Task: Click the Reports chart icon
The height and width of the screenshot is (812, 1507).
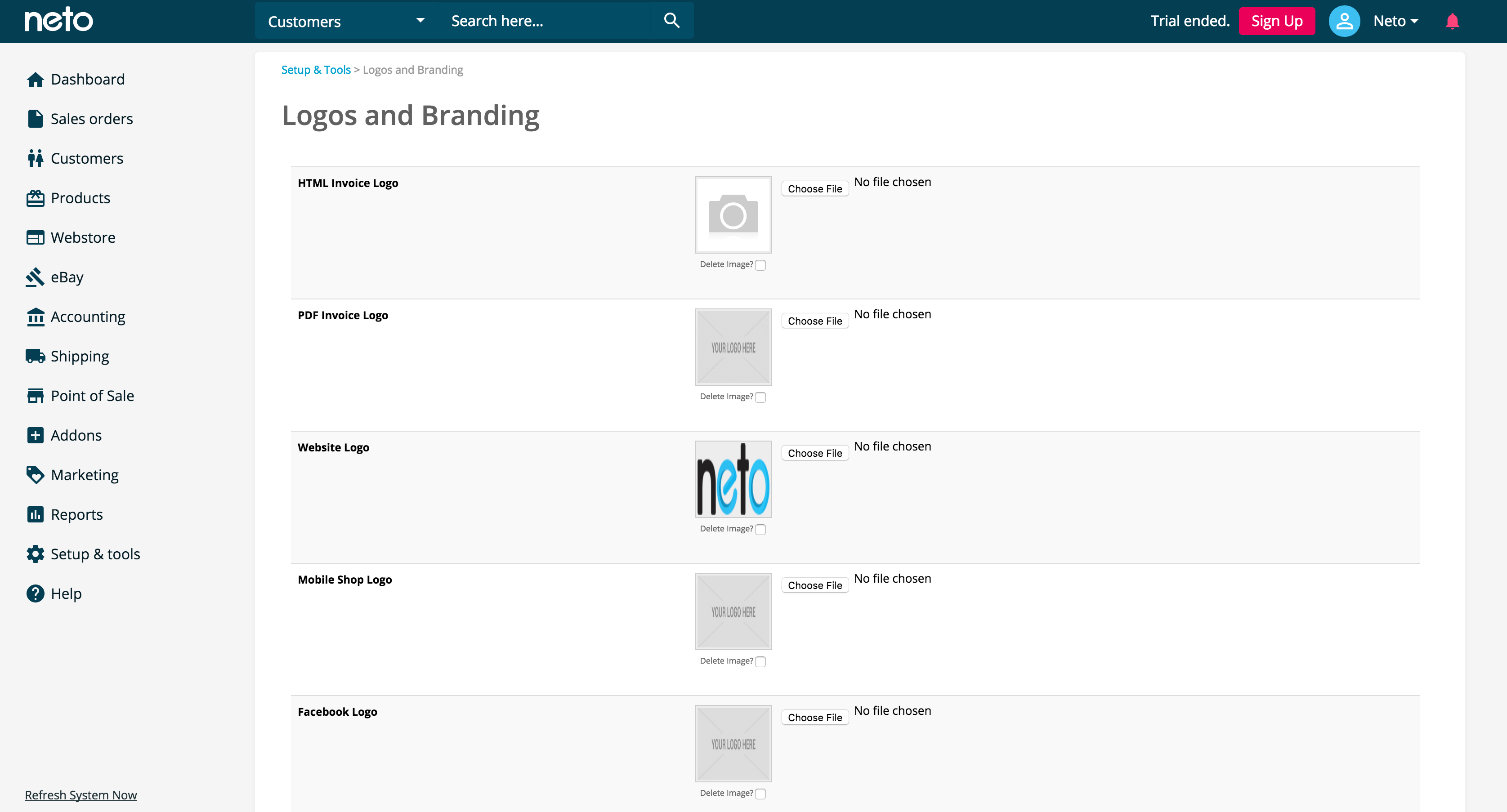Action: click(x=35, y=514)
